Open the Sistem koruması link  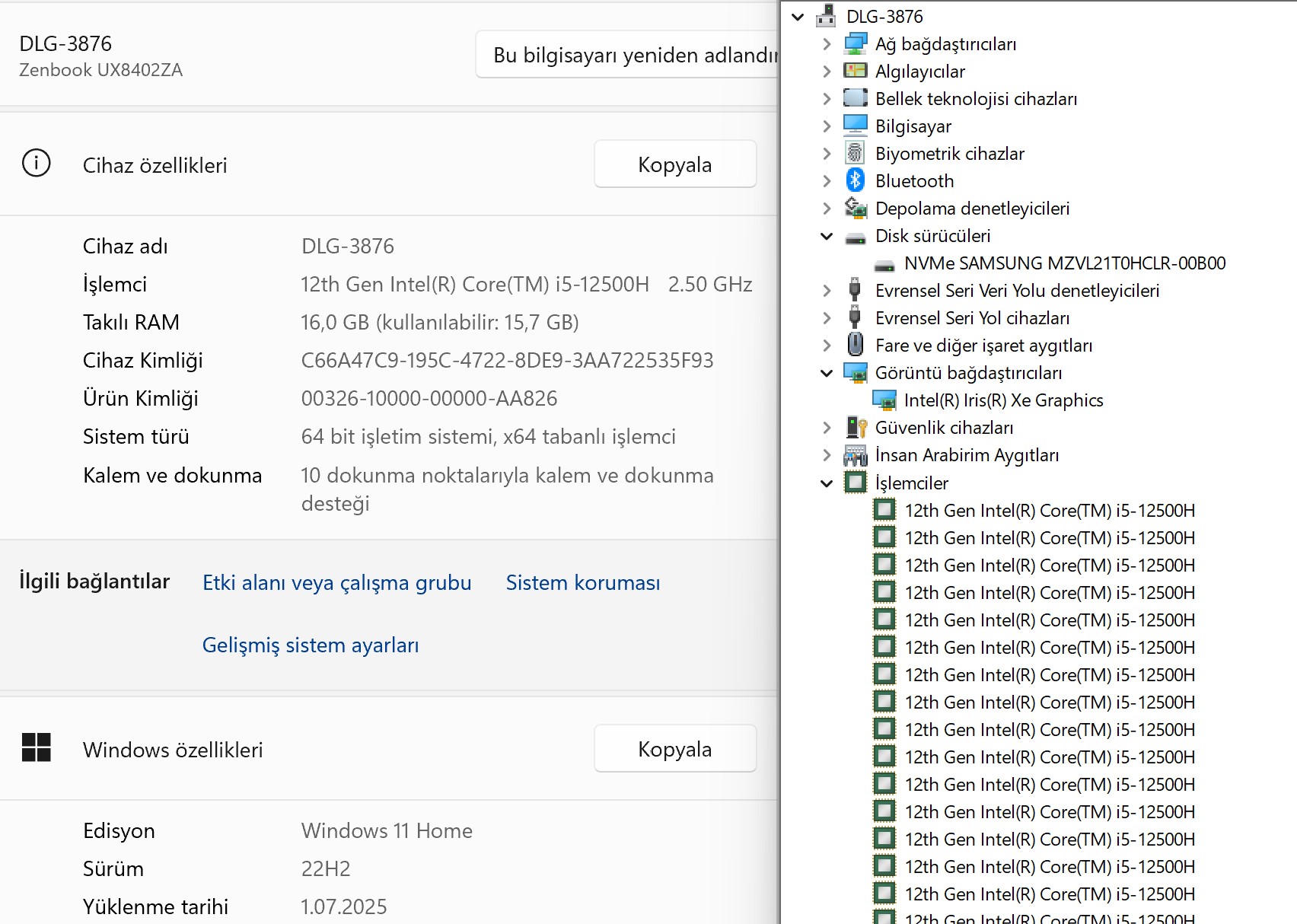(x=583, y=583)
